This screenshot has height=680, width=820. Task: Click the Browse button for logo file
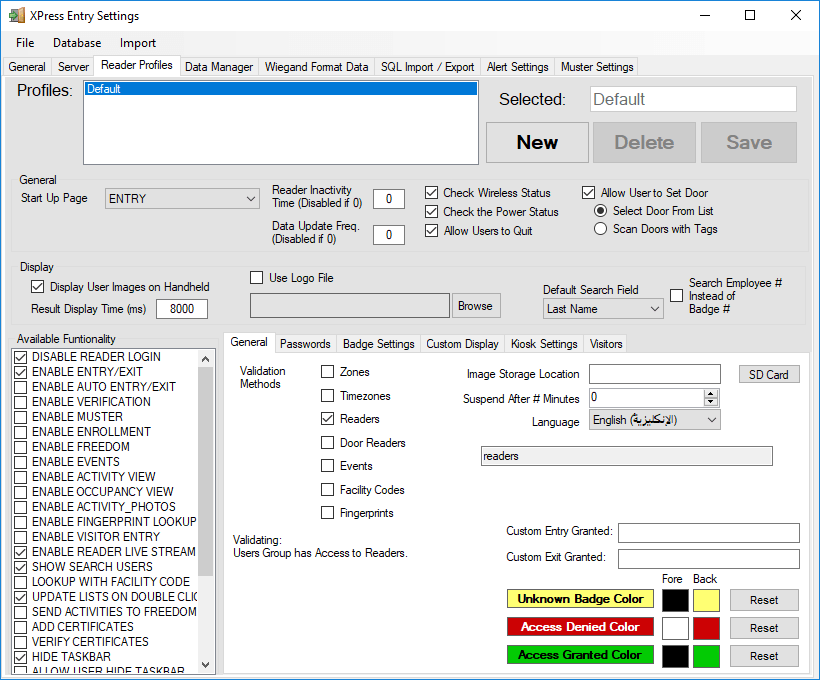(x=475, y=305)
